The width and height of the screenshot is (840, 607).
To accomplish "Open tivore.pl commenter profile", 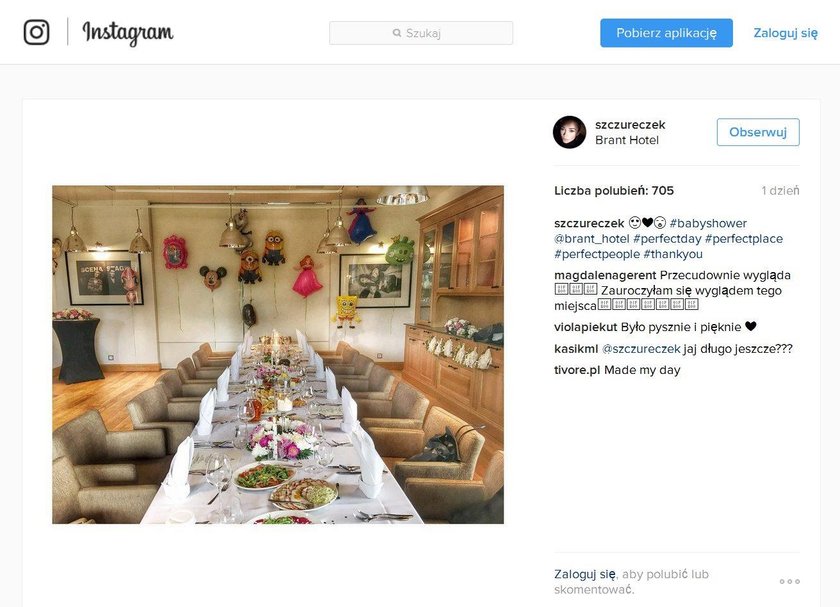I will point(577,370).
